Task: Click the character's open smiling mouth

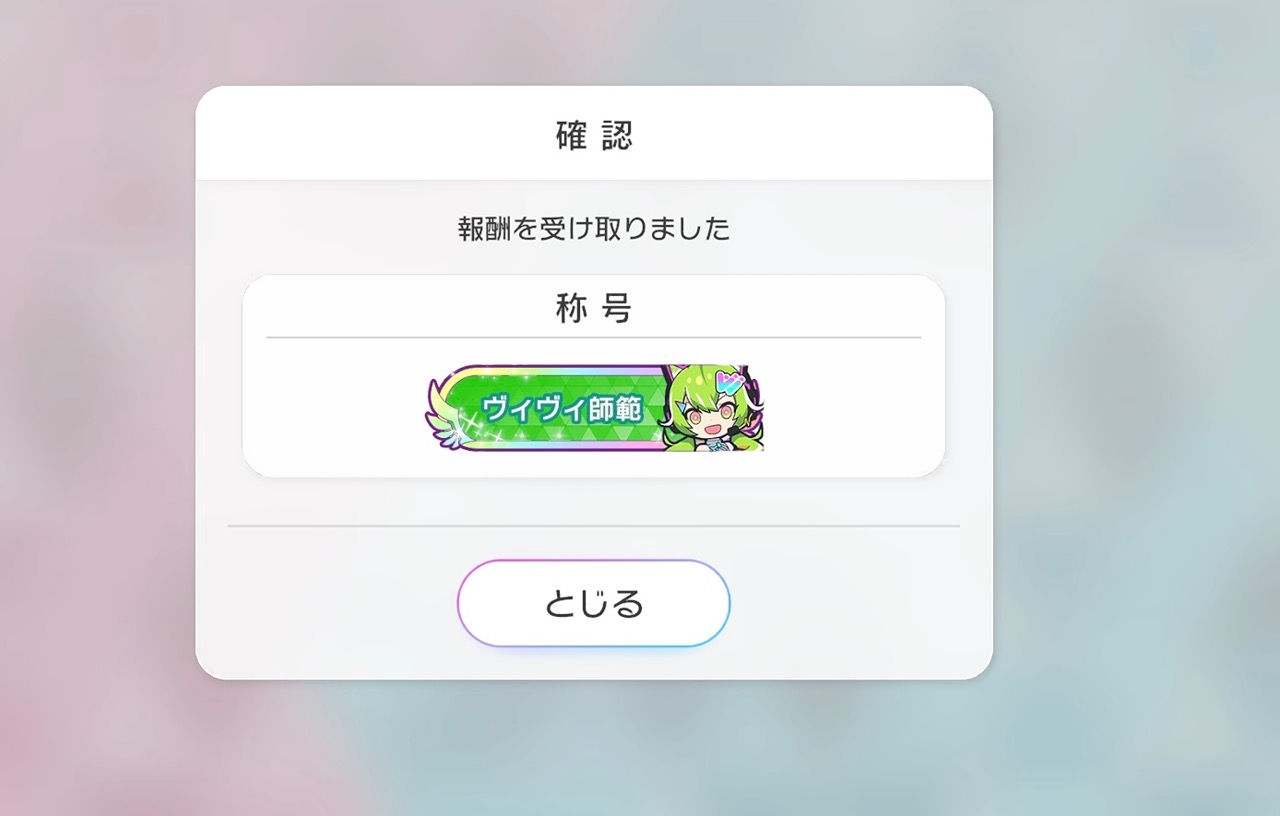Action: (714, 427)
